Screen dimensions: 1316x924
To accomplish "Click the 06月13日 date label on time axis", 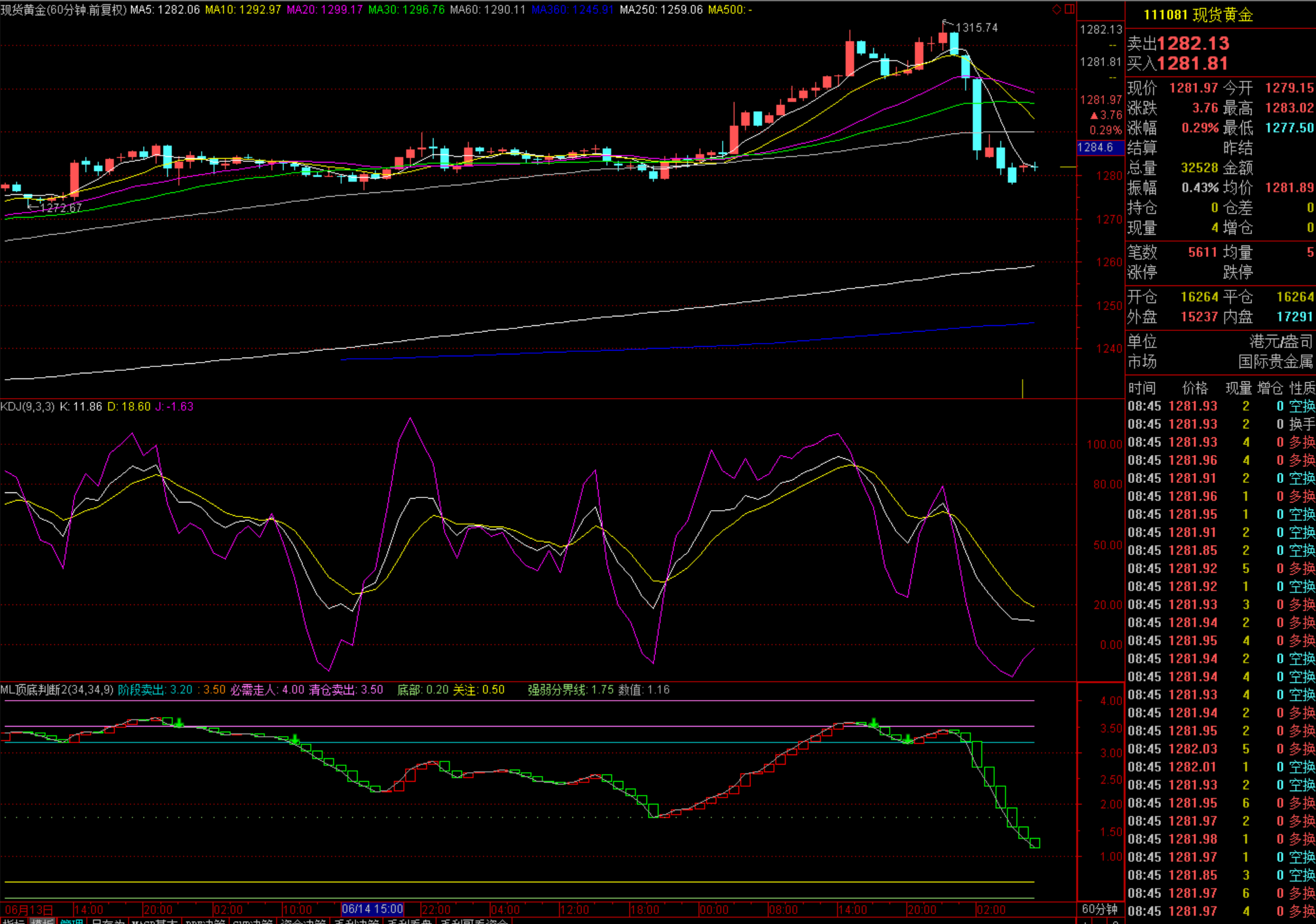I will coord(29,910).
